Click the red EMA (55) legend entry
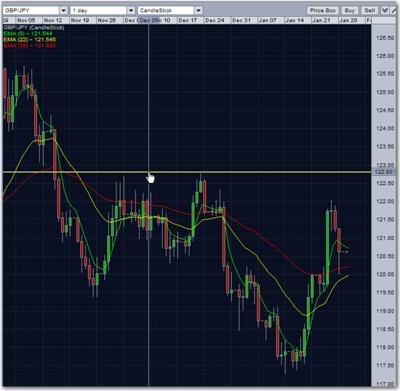The height and width of the screenshot is (391, 400). click(30, 45)
